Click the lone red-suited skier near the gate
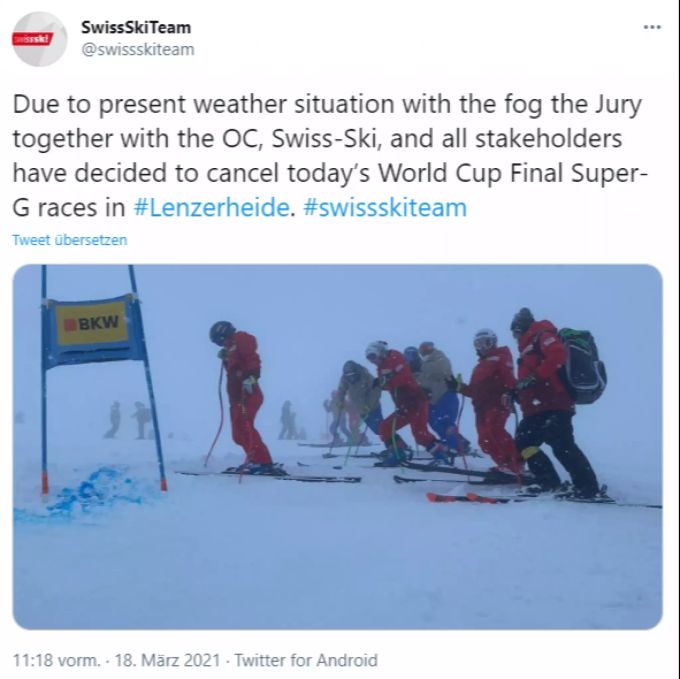This screenshot has height=679, width=680. [244, 398]
